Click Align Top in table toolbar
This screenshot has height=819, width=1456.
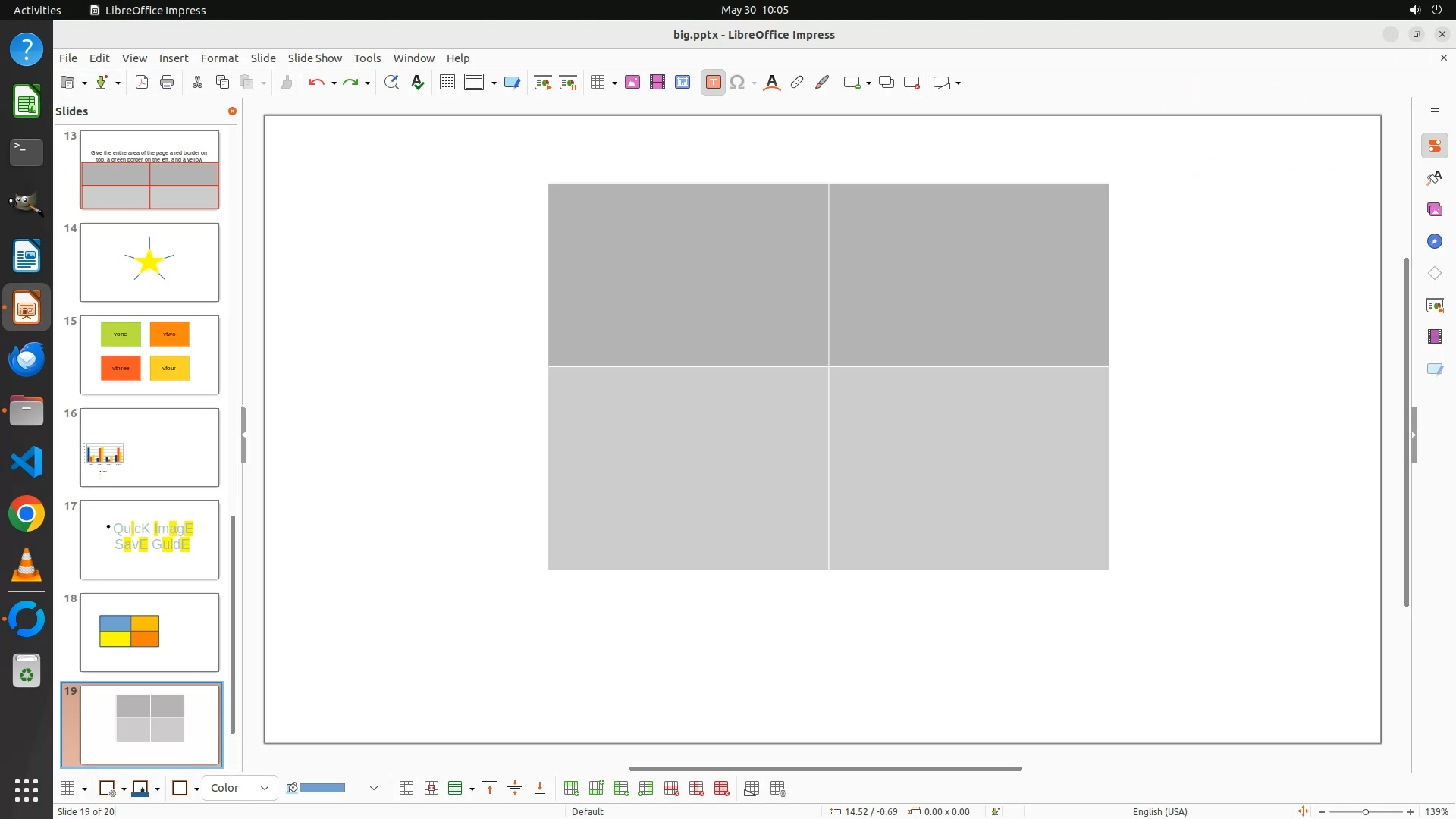[490, 789]
